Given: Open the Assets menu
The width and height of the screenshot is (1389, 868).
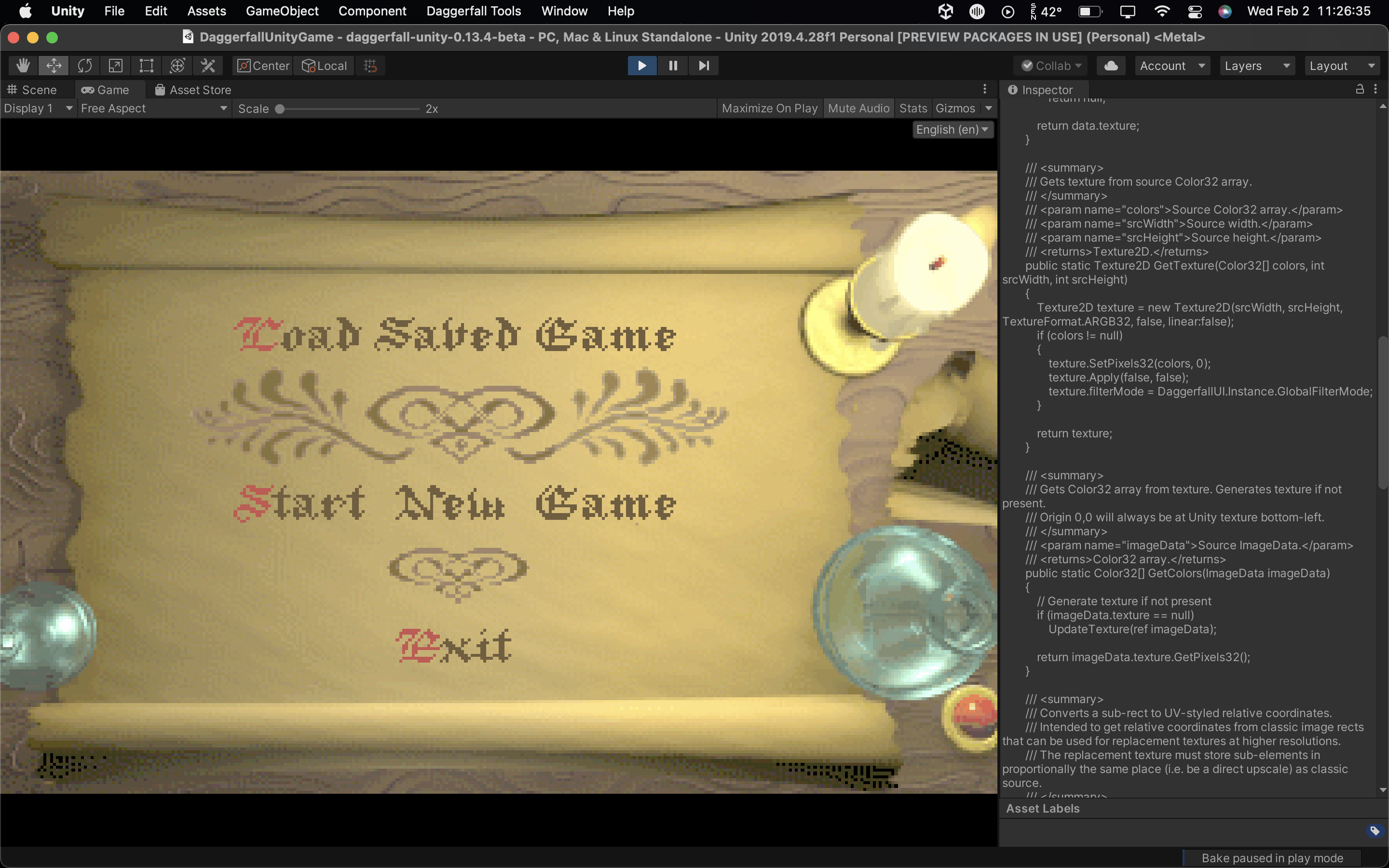Looking at the screenshot, I should click(x=206, y=11).
